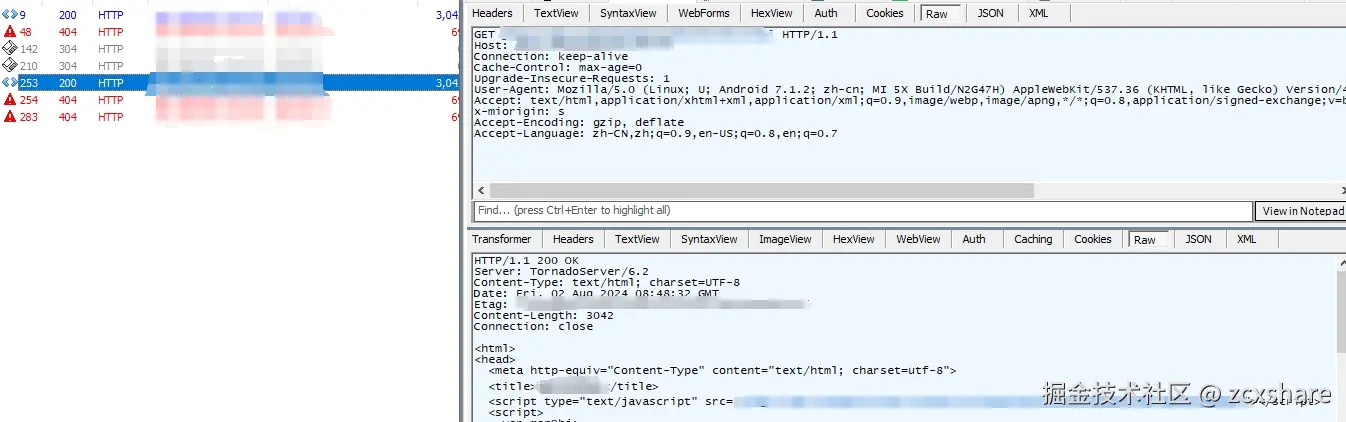
Task: Click the response Connection: close line
Action: click(x=533, y=327)
